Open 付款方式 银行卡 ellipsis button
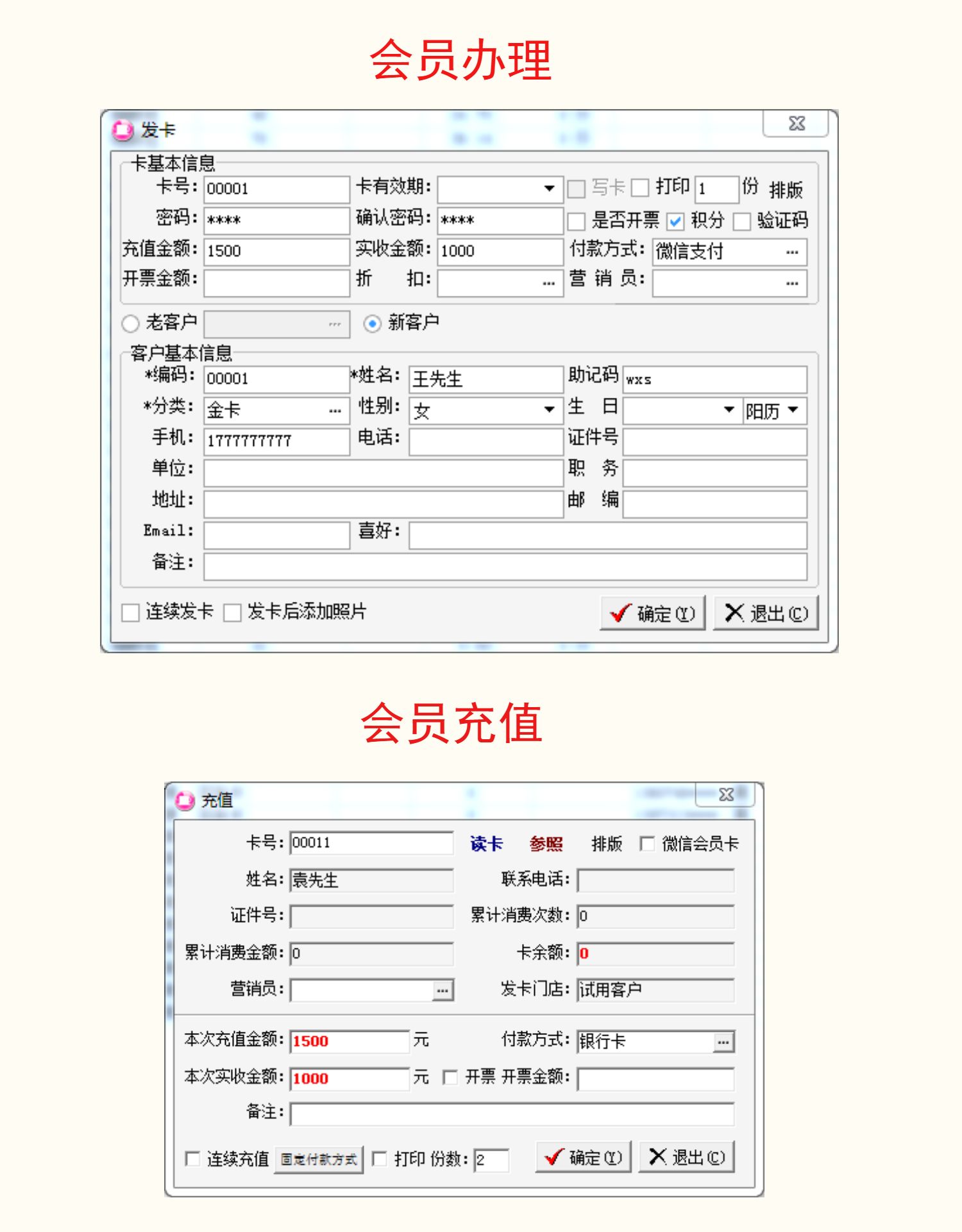This screenshot has height=1232, width=962. point(723,1042)
